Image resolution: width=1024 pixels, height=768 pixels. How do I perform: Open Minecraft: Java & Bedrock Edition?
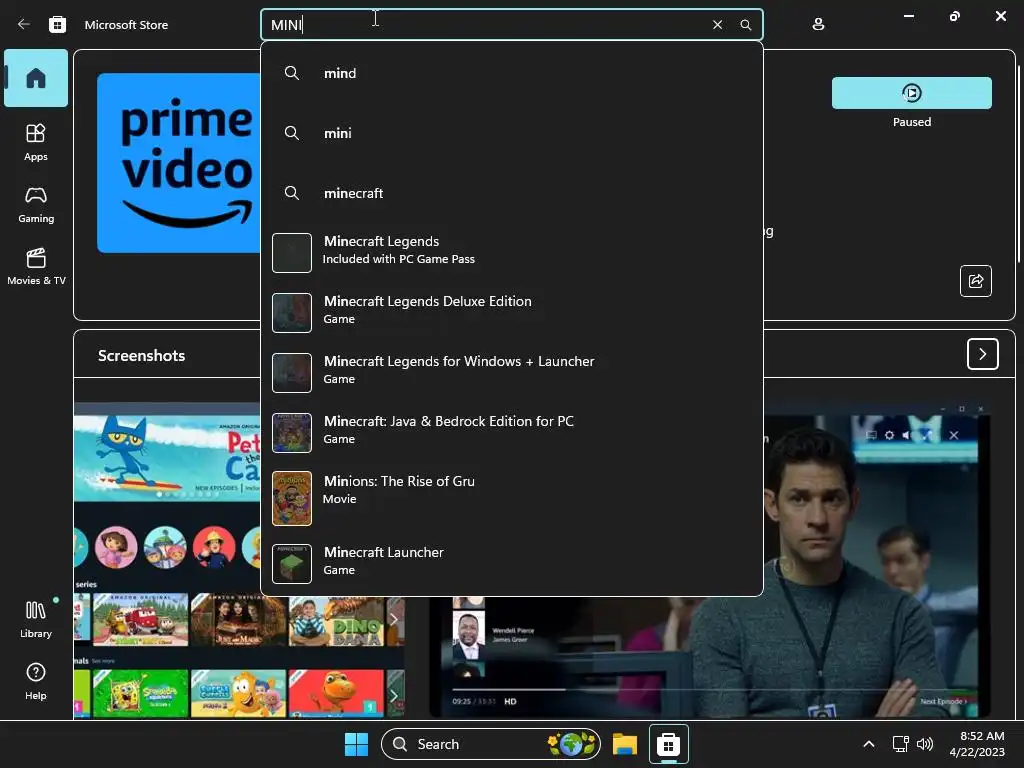(x=511, y=432)
